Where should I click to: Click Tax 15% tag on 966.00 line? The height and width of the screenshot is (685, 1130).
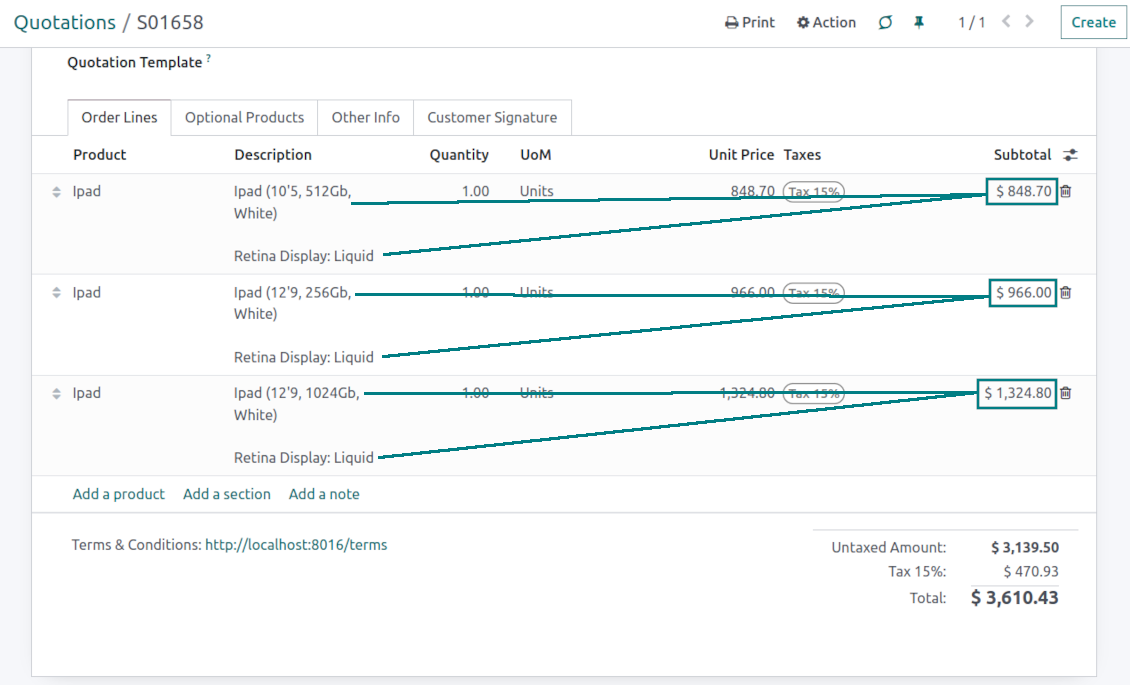click(814, 293)
